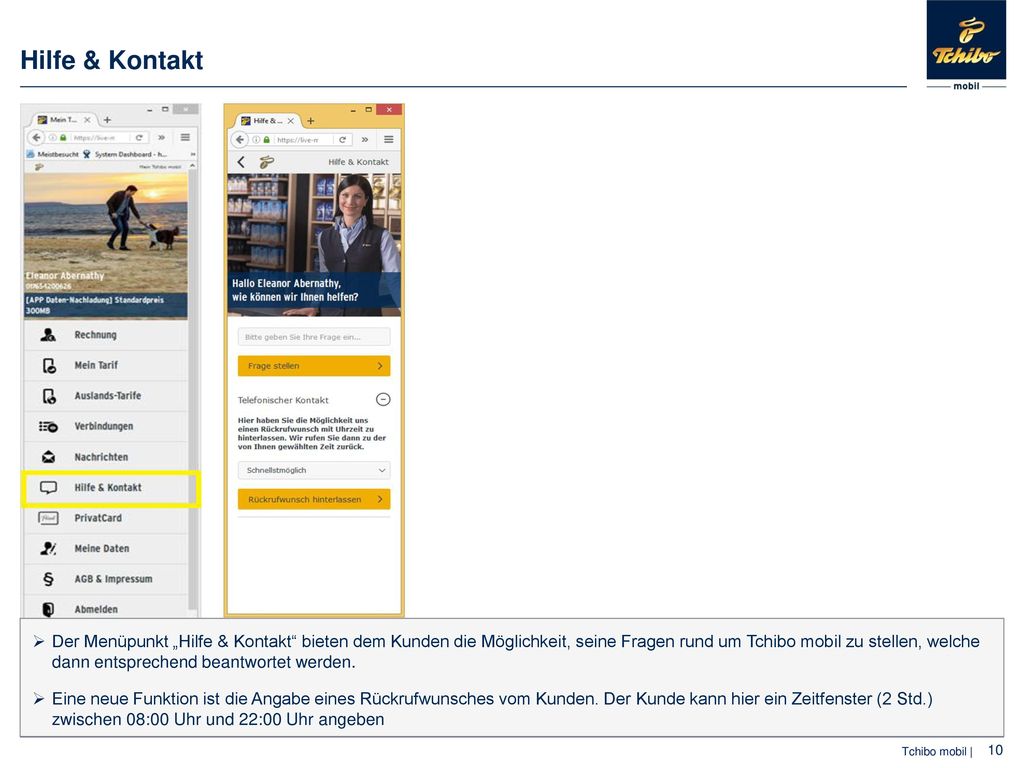Open hamburger menu in Hilfe & Kontakt browser window

pyautogui.click(x=389, y=139)
